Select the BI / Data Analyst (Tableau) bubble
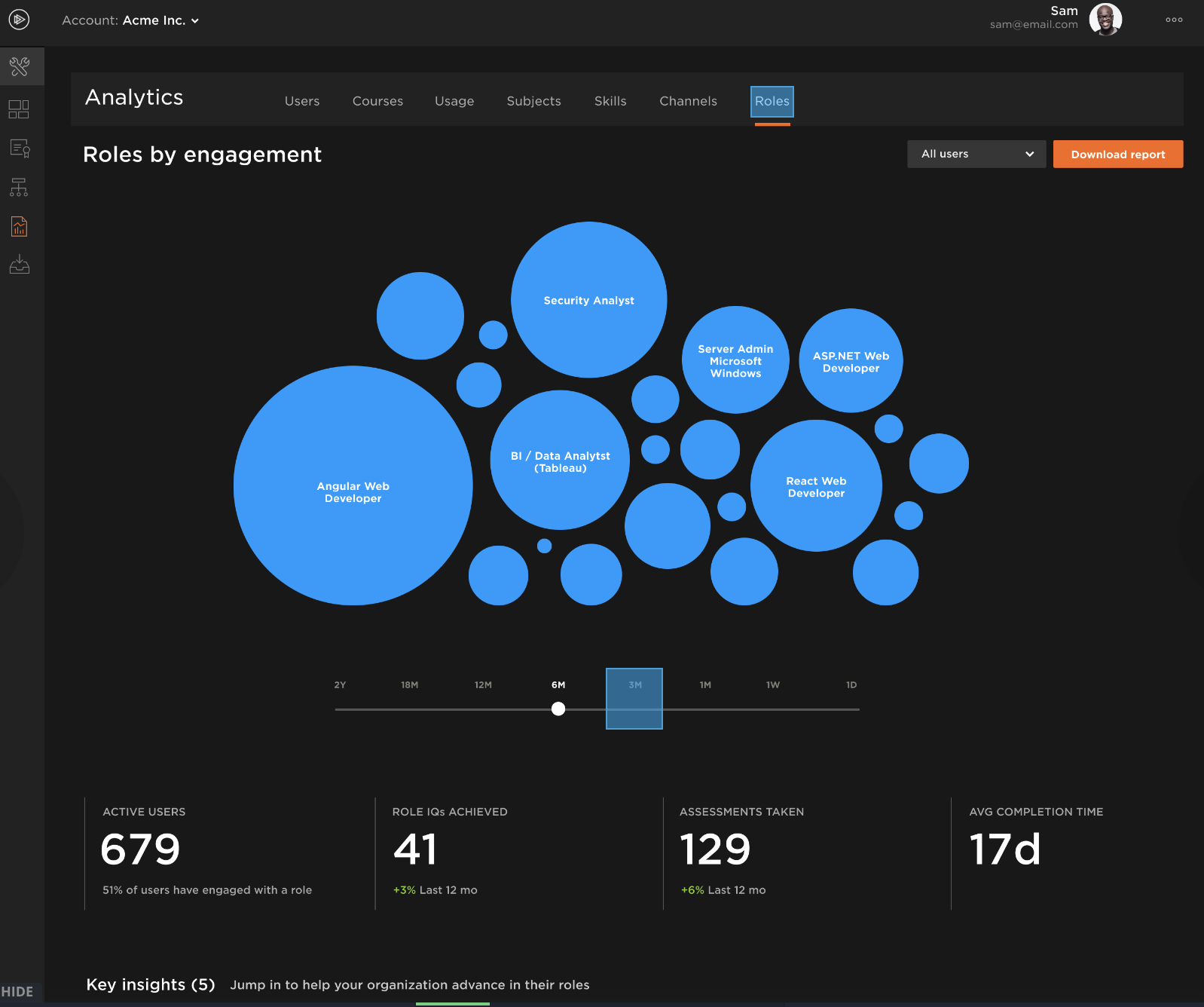Viewport: 1204px width, 1007px height. (x=560, y=460)
